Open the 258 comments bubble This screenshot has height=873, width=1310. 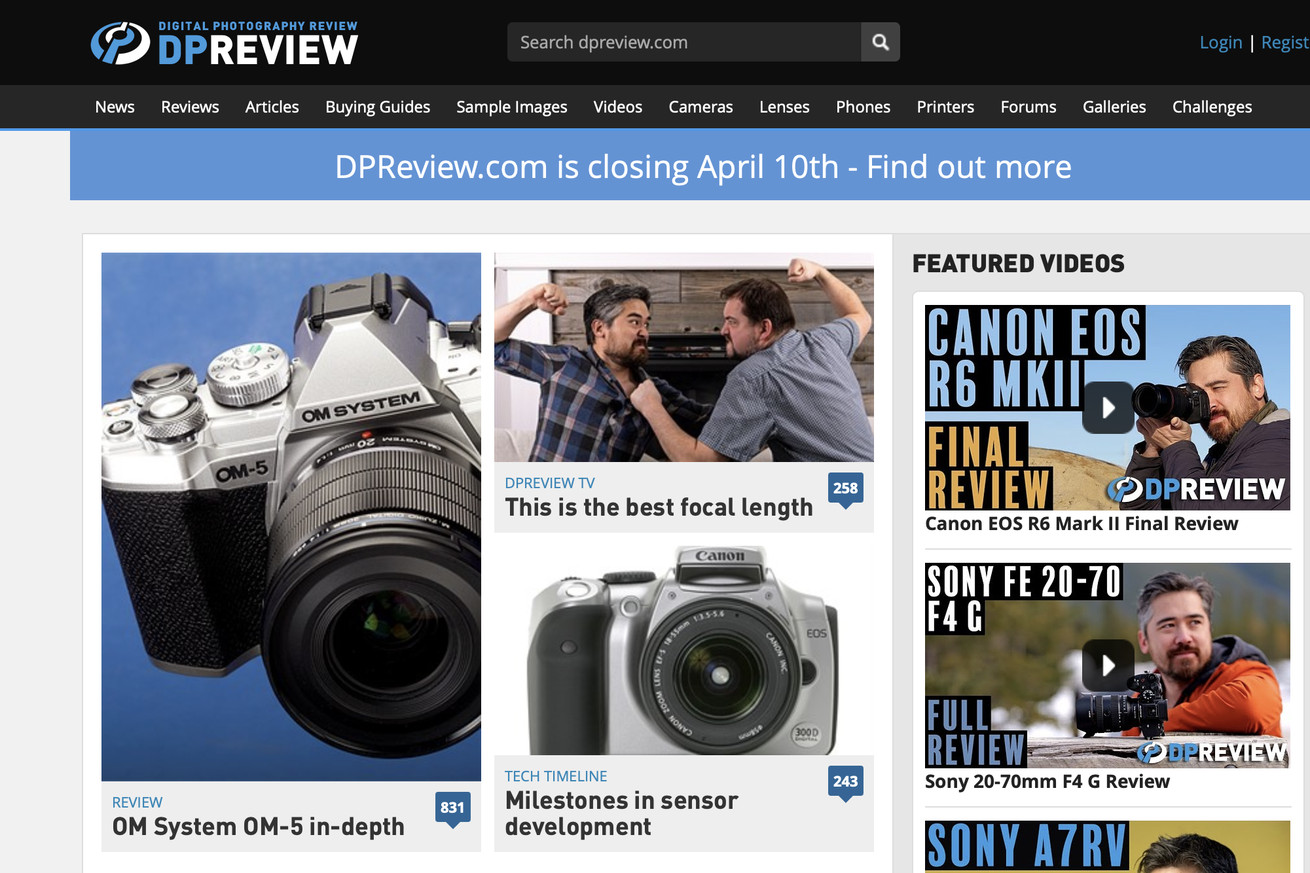pos(845,490)
